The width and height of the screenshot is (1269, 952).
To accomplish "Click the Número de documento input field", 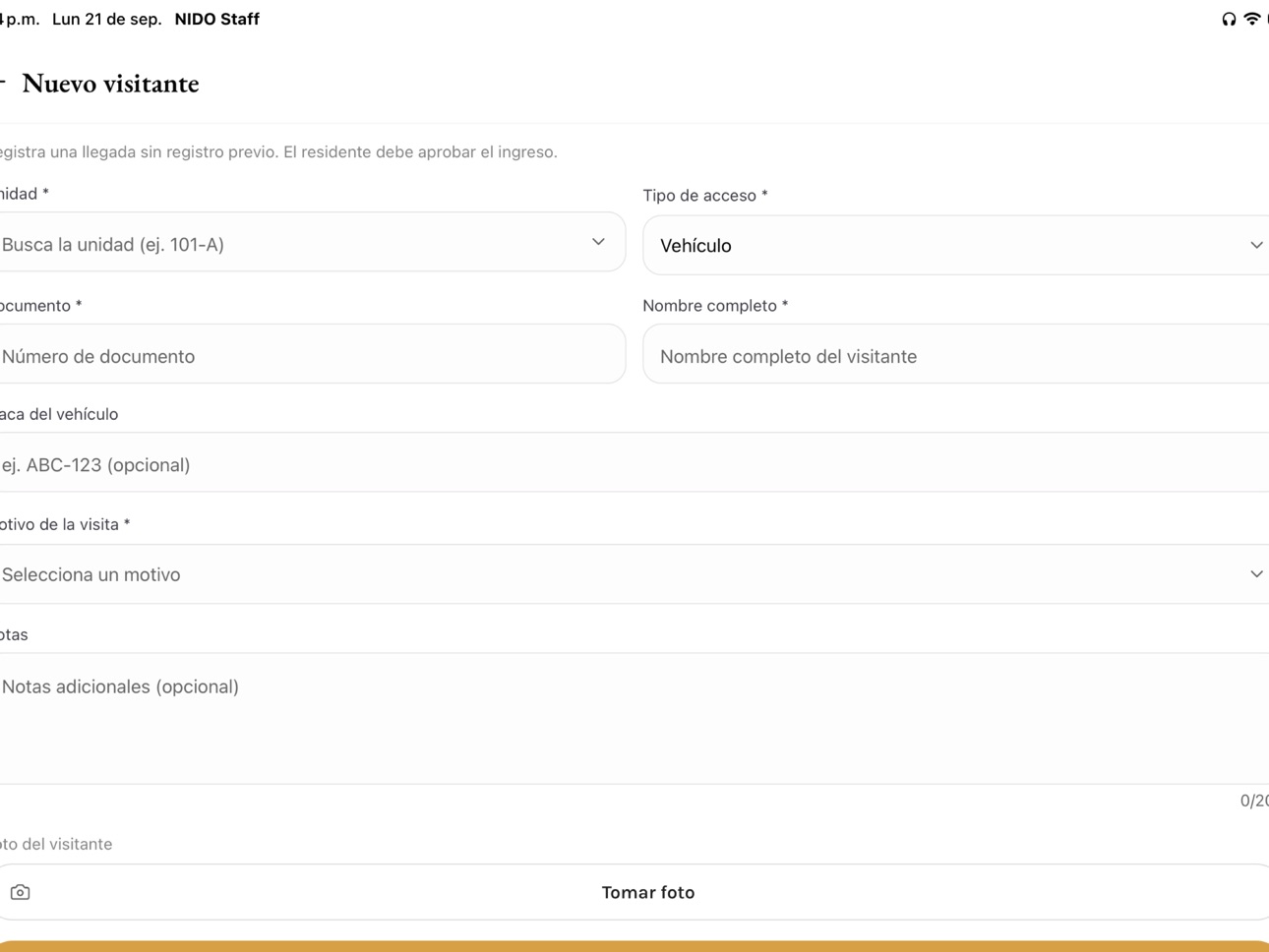I will [311, 354].
